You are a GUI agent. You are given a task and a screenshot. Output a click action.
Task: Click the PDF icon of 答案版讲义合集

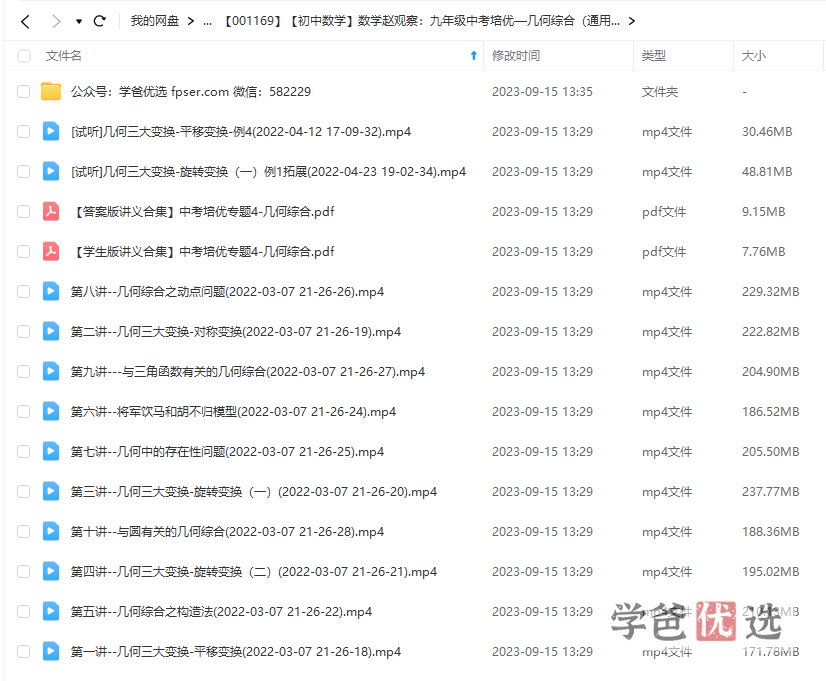tap(51, 211)
